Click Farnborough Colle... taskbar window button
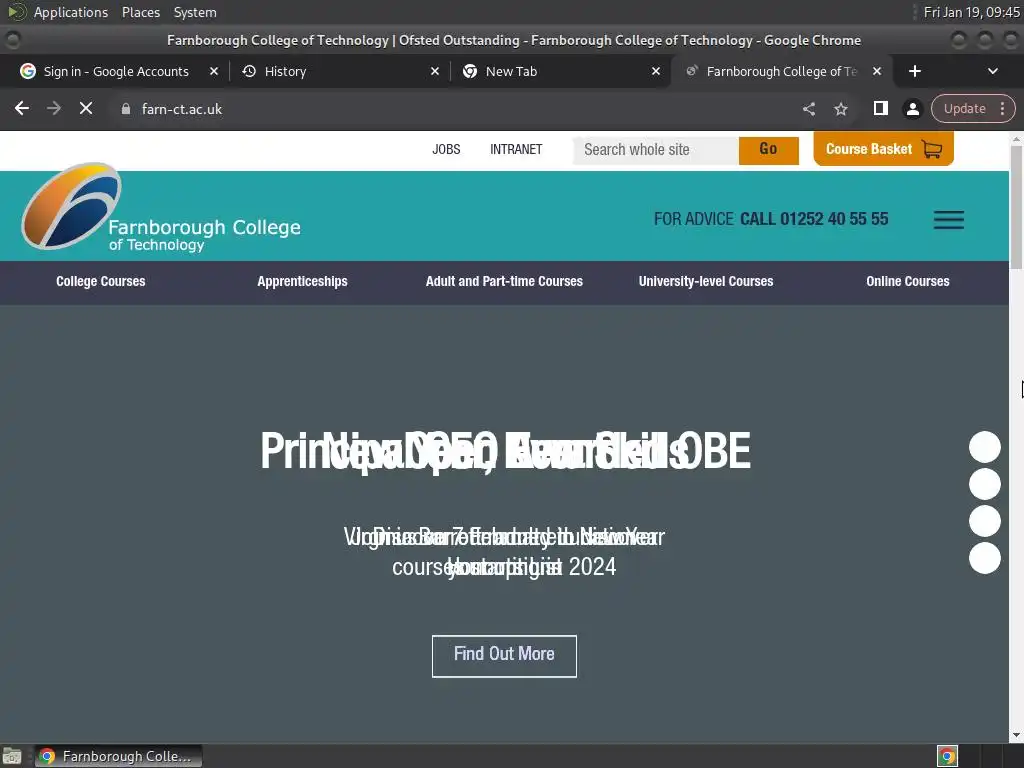 tap(118, 756)
